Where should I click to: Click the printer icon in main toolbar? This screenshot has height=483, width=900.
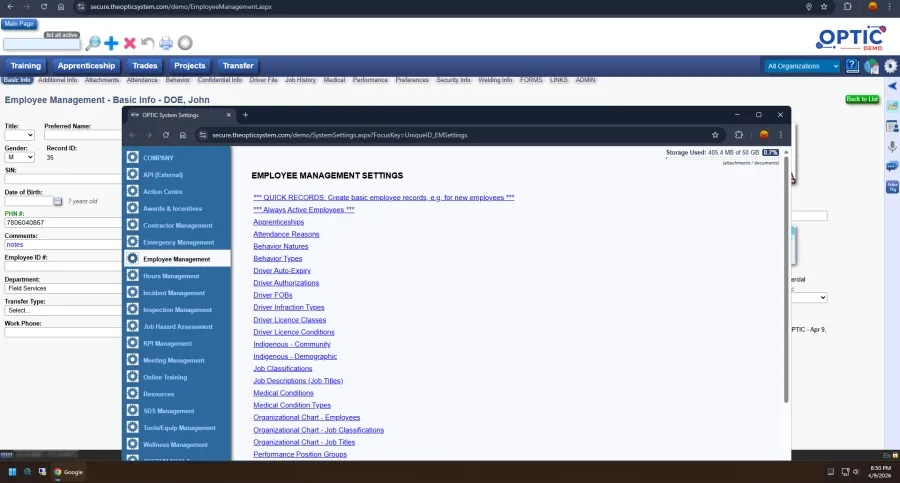[x=166, y=43]
